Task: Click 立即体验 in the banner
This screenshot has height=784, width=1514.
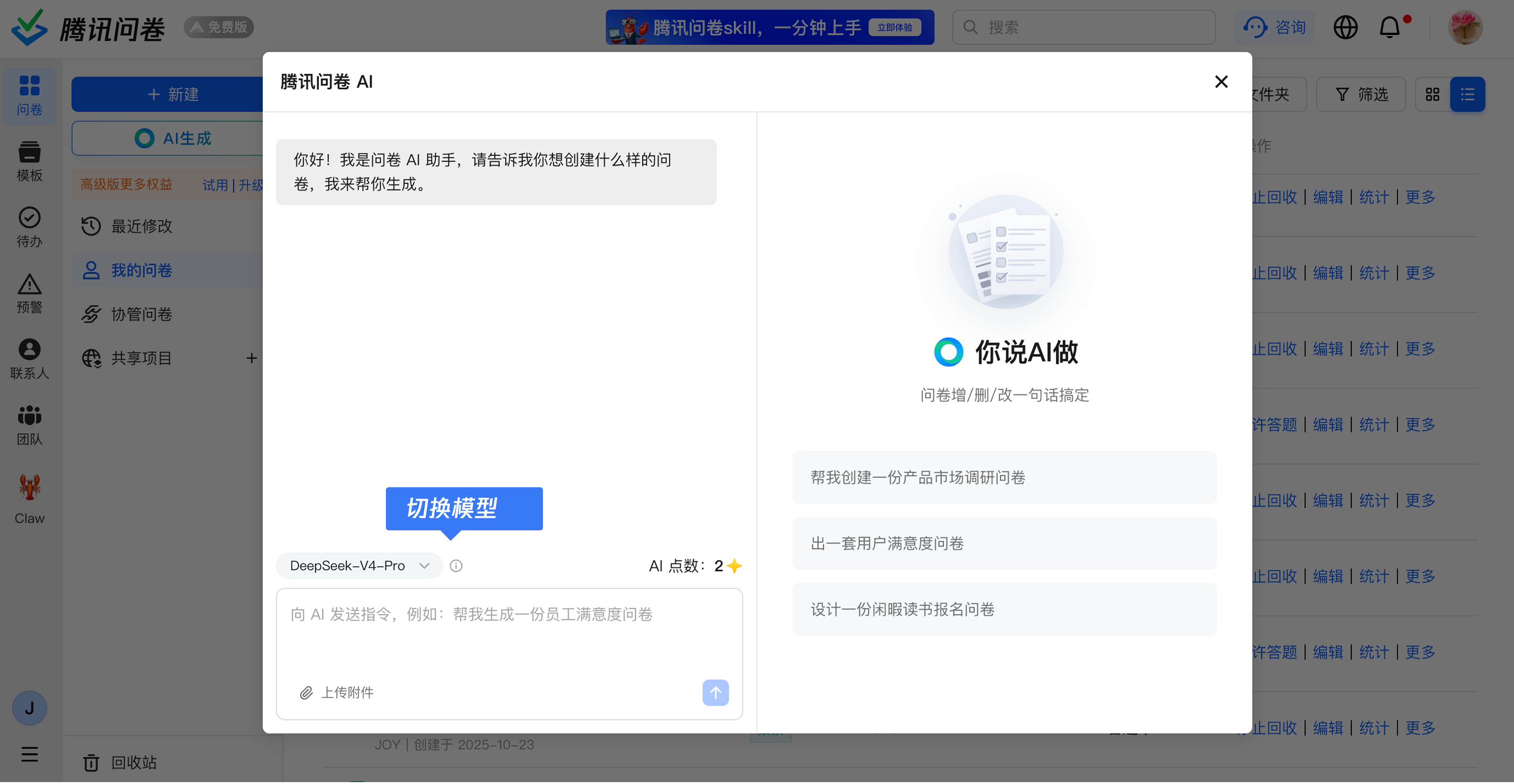Action: 894,28
